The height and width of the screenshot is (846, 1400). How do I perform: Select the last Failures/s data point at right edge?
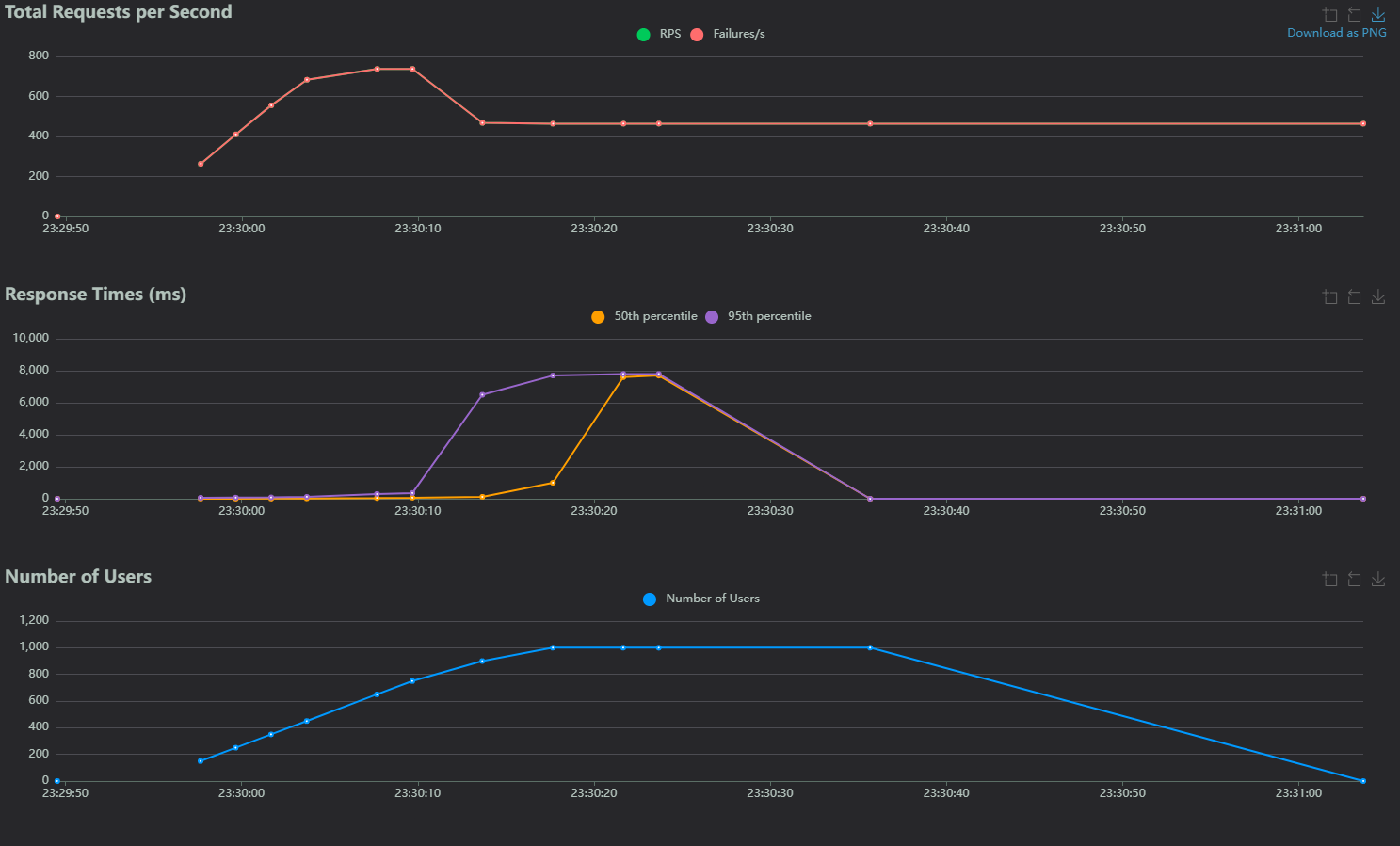coord(1363,124)
